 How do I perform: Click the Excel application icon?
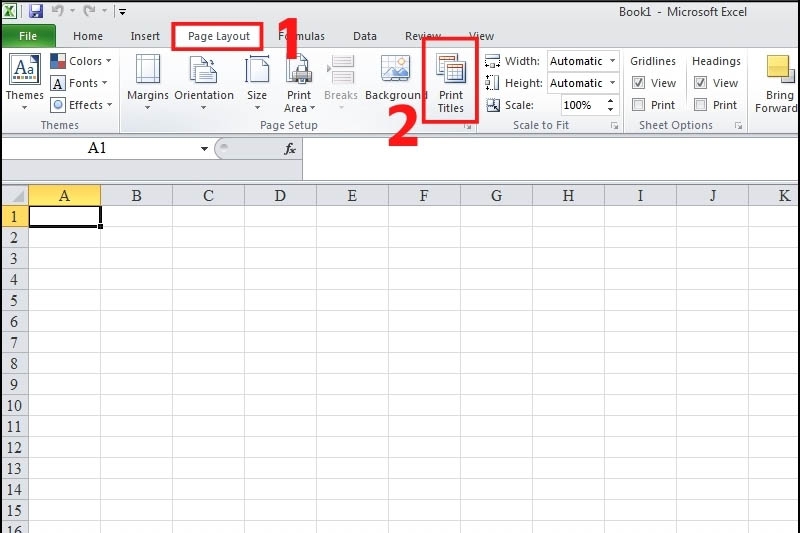(x=9, y=11)
